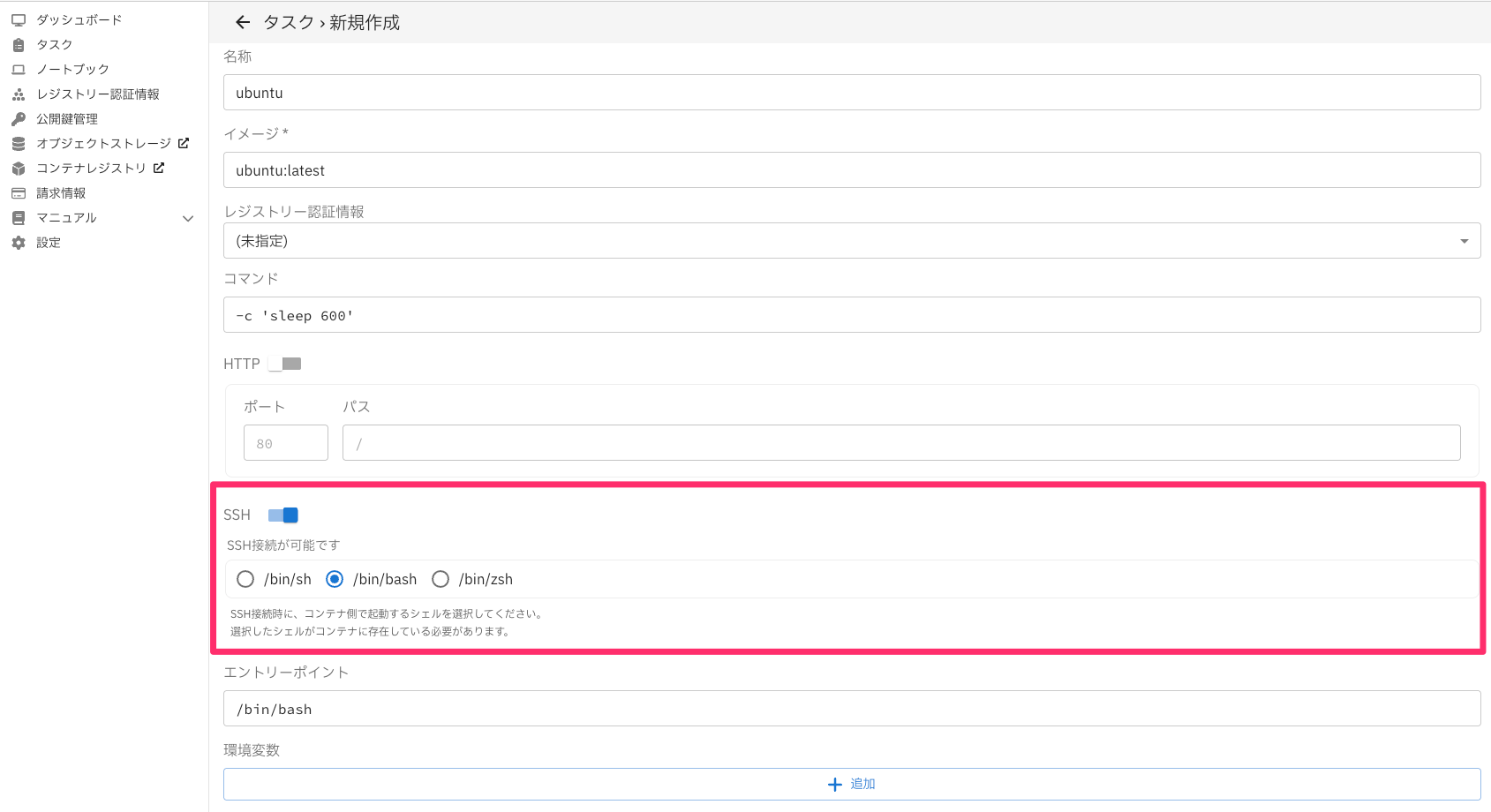Click the 設定 gear icon
1491x812 pixels.
pyautogui.click(x=19, y=242)
